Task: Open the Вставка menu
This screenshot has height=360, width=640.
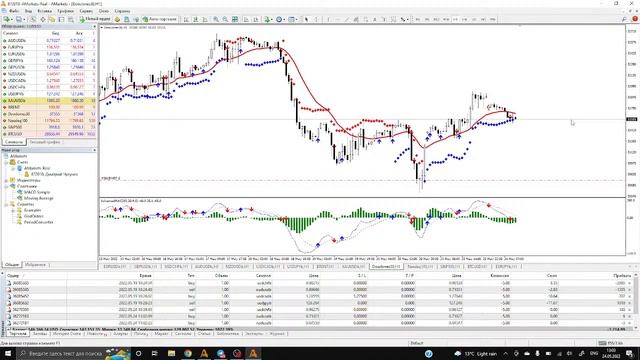Action: coord(44,11)
